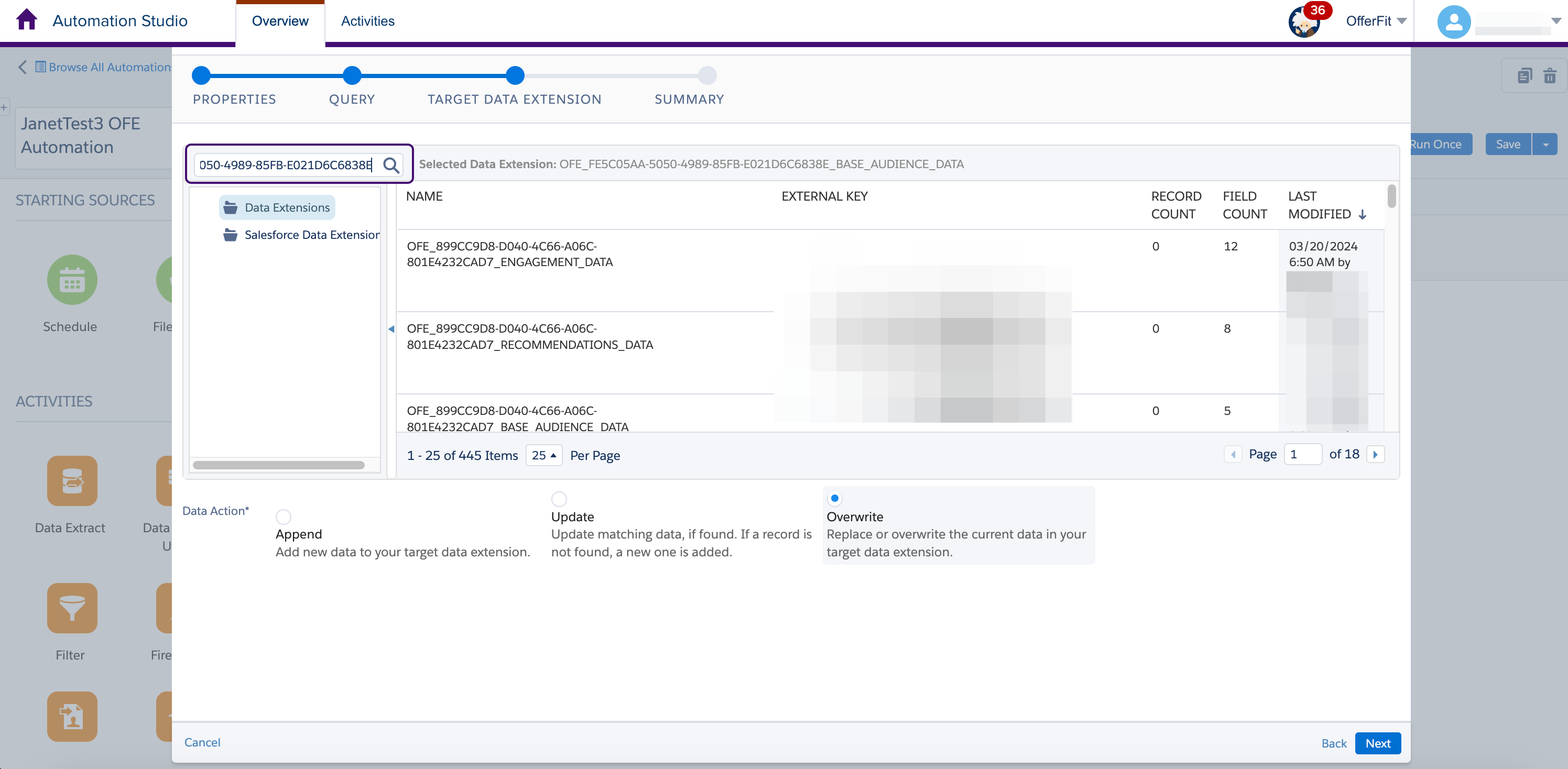
Task: Go to next page arrow in pagination
Action: pyautogui.click(x=1375, y=455)
